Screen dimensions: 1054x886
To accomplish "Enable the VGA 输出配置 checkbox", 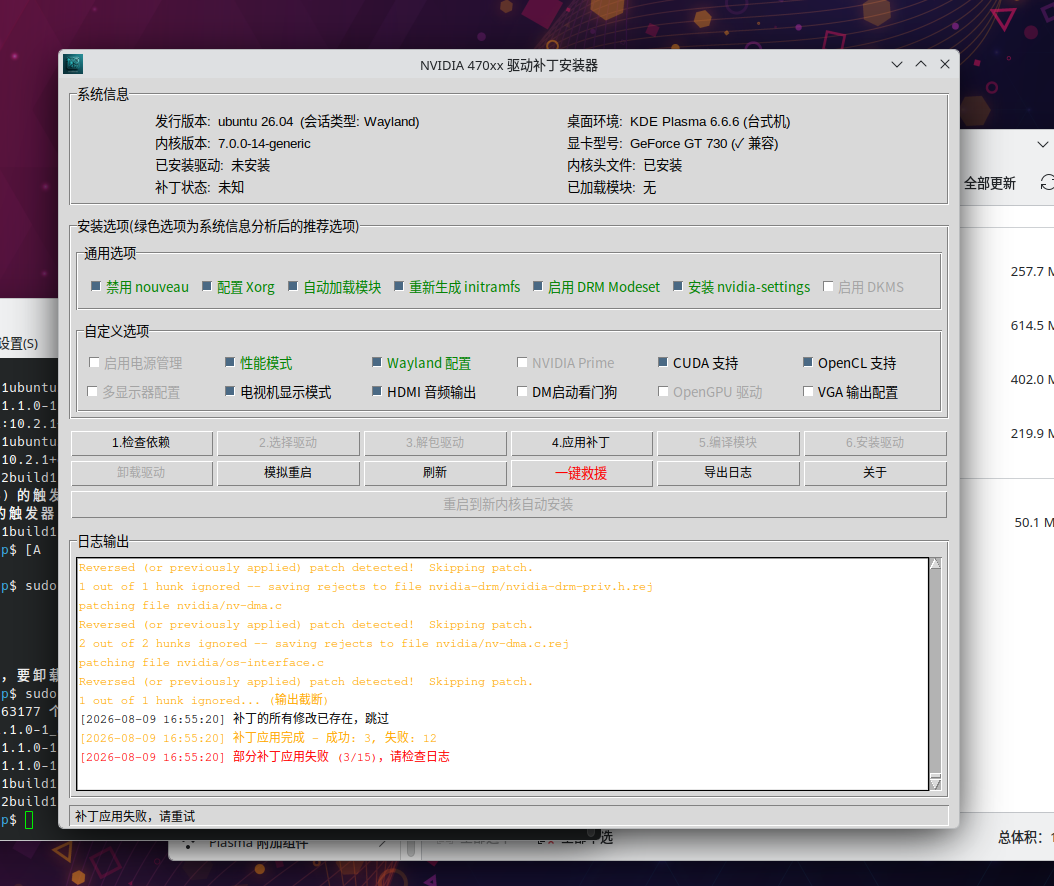I will (x=808, y=391).
